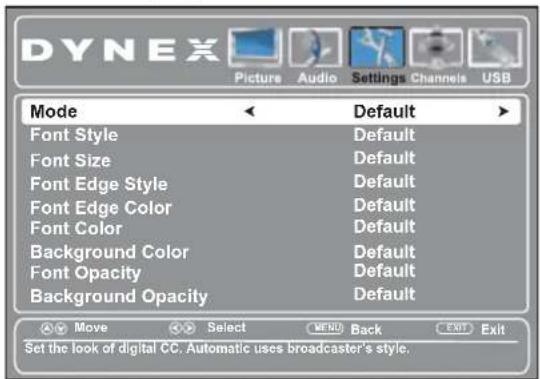Select the Font Size option

(x=71, y=161)
